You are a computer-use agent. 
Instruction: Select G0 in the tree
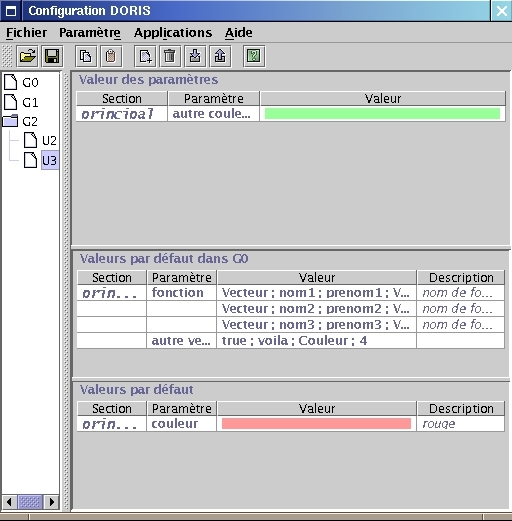[x=30, y=82]
